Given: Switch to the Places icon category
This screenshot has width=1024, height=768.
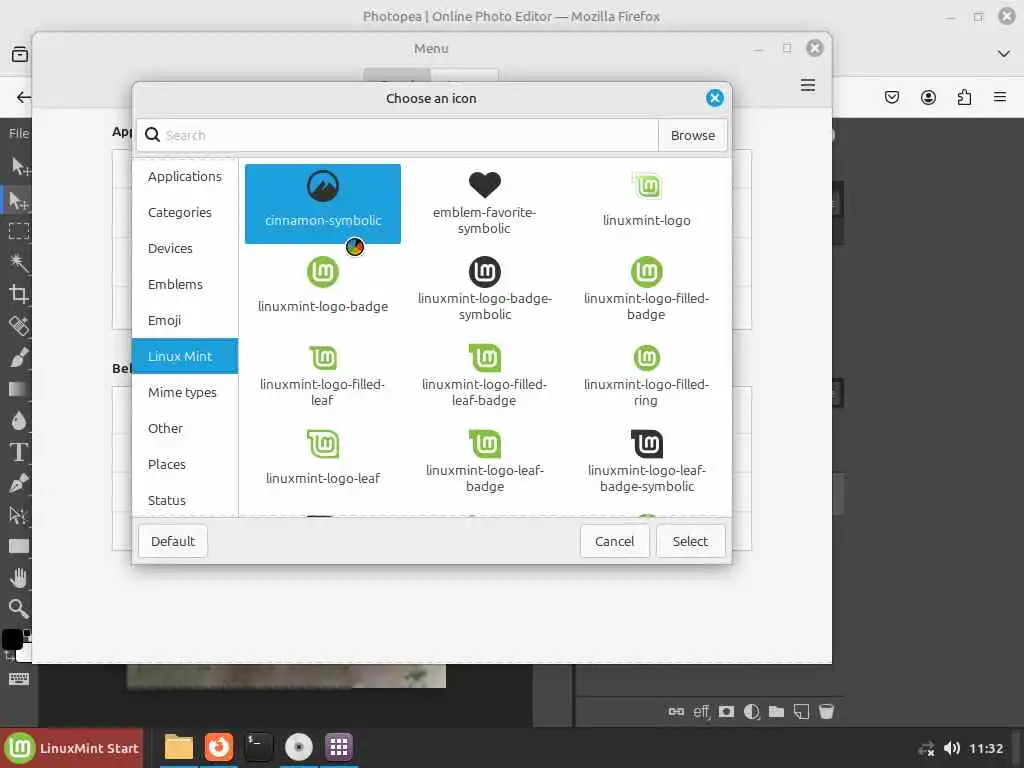Looking at the screenshot, I should click(185, 464).
